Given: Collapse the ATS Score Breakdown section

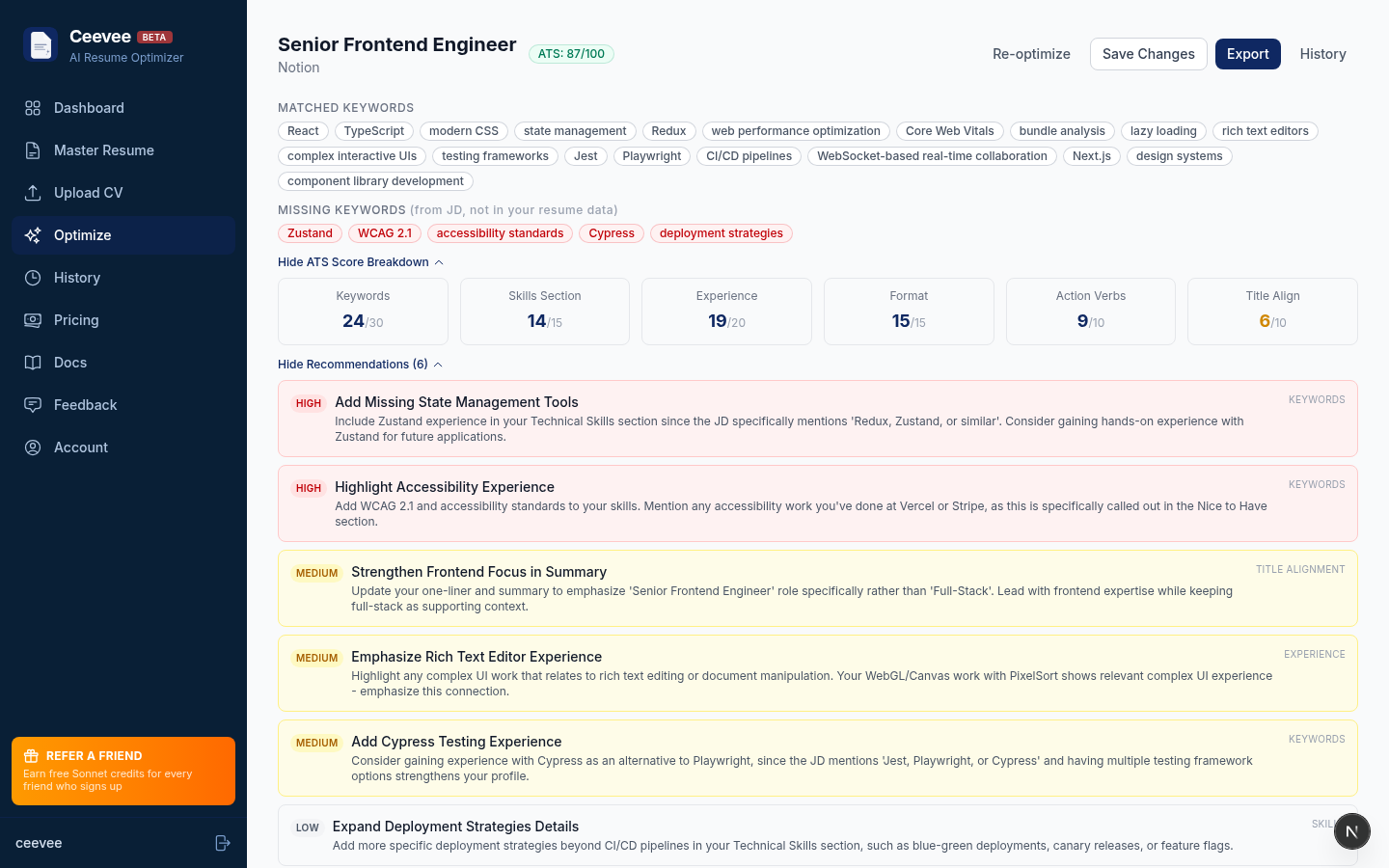Looking at the screenshot, I should 360,262.
